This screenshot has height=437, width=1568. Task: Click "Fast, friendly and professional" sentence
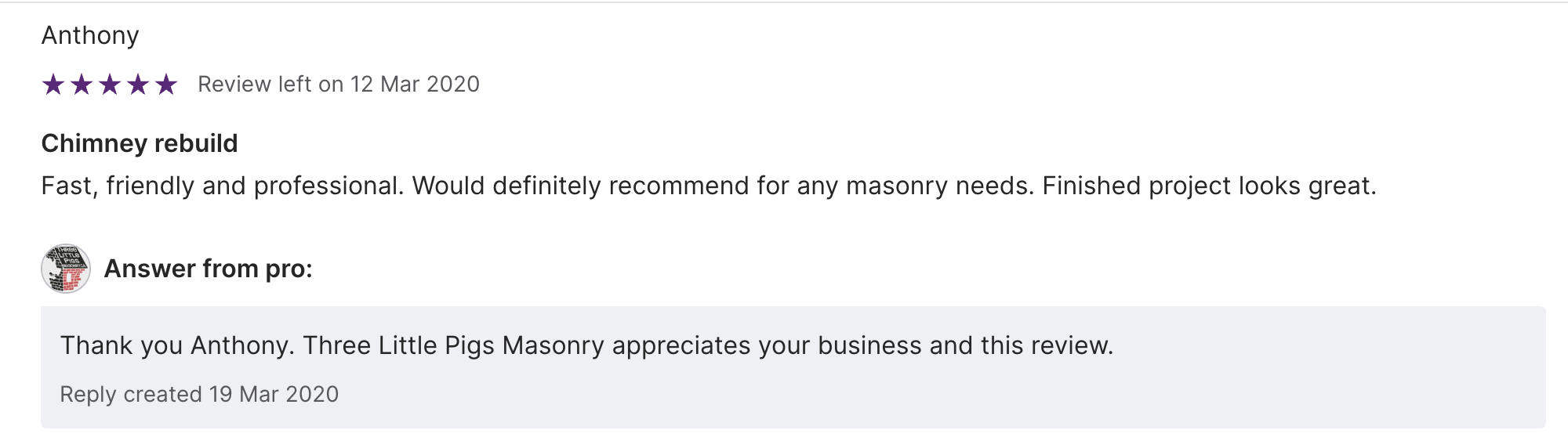click(x=222, y=186)
